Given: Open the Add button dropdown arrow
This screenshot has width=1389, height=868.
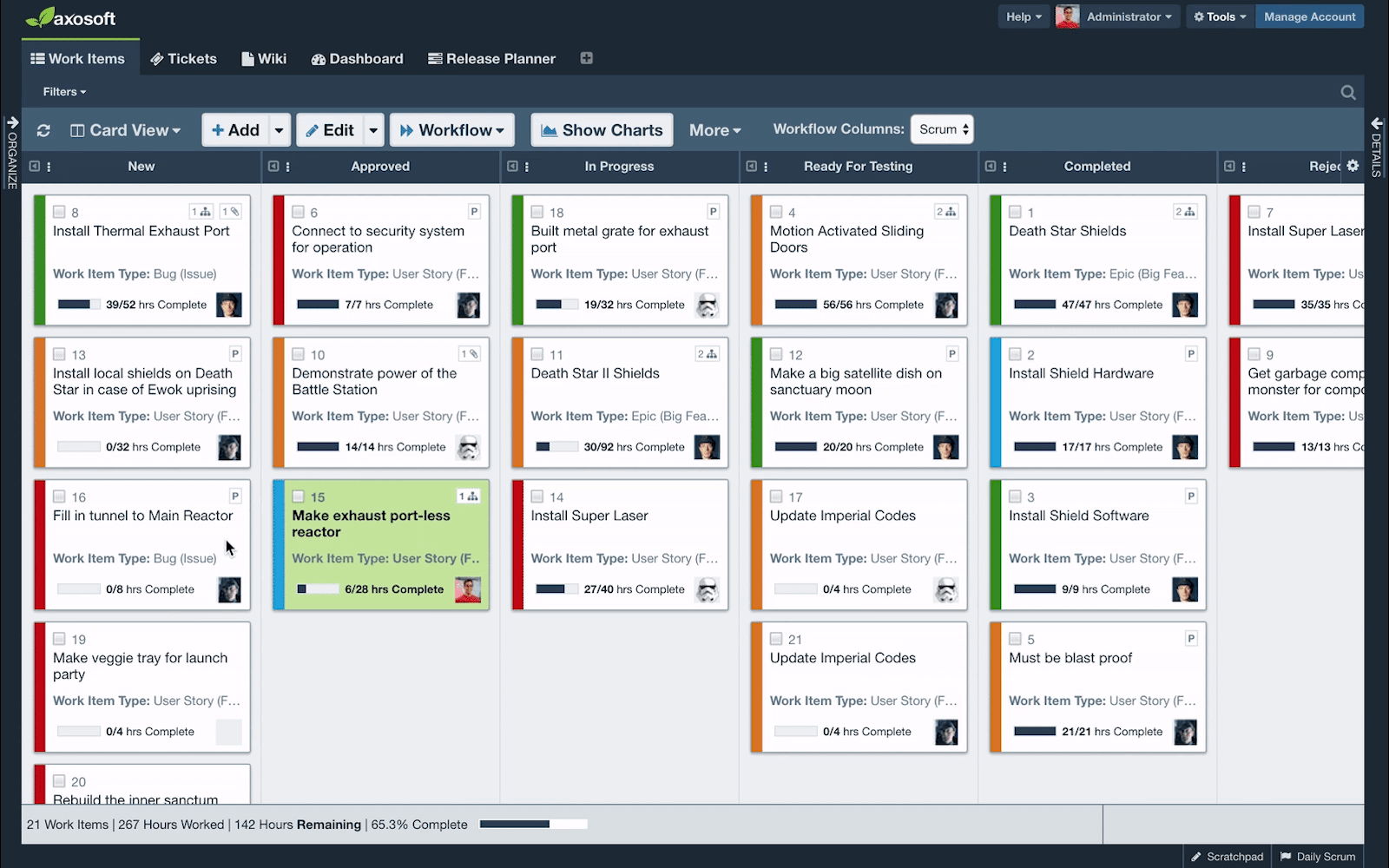Looking at the screenshot, I should point(279,130).
